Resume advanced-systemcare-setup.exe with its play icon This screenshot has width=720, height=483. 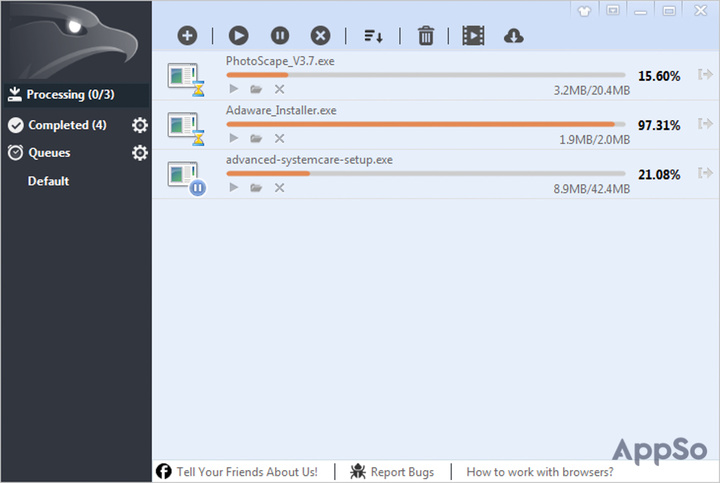point(234,187)
